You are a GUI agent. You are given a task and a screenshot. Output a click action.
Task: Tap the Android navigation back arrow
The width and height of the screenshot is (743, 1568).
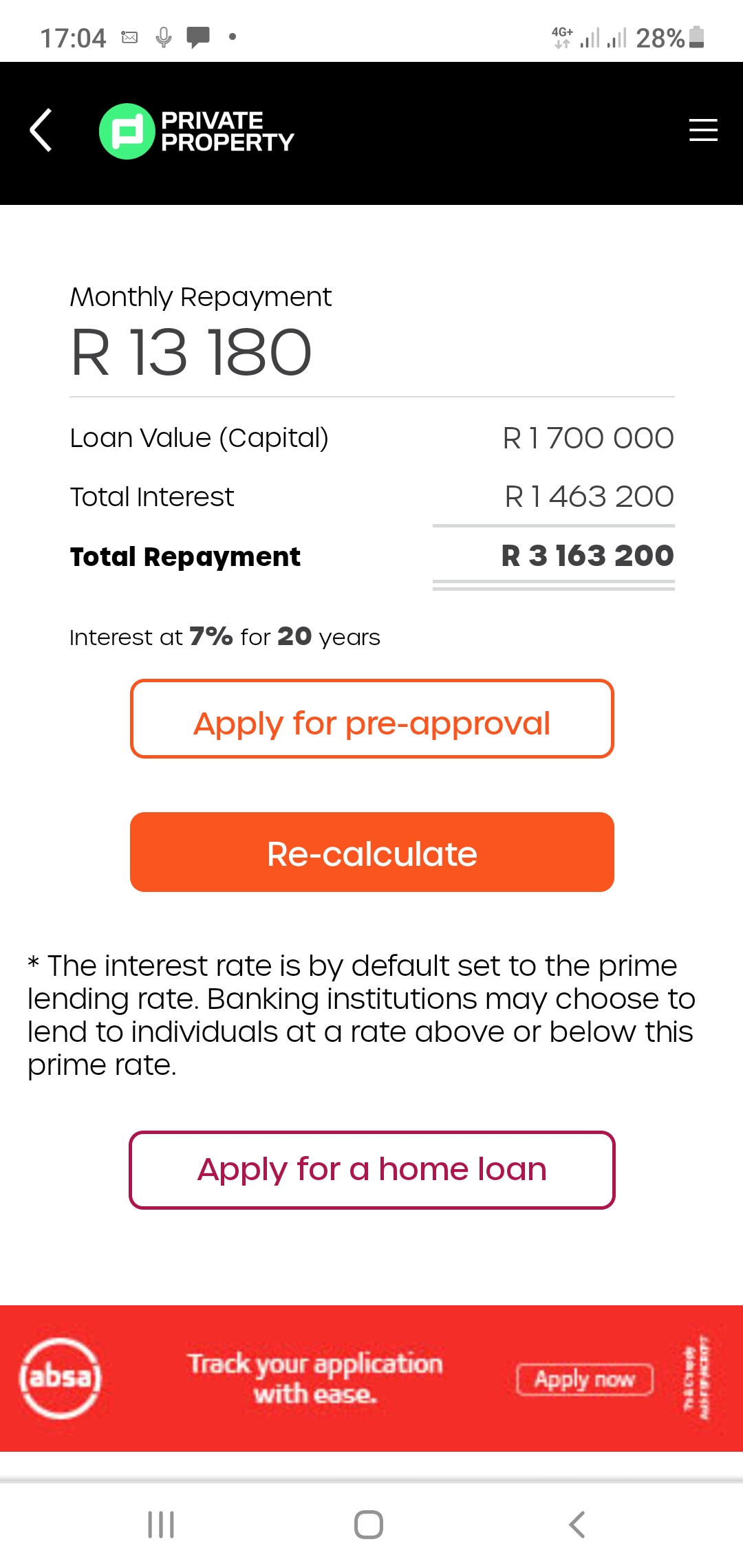(577, 1525)
